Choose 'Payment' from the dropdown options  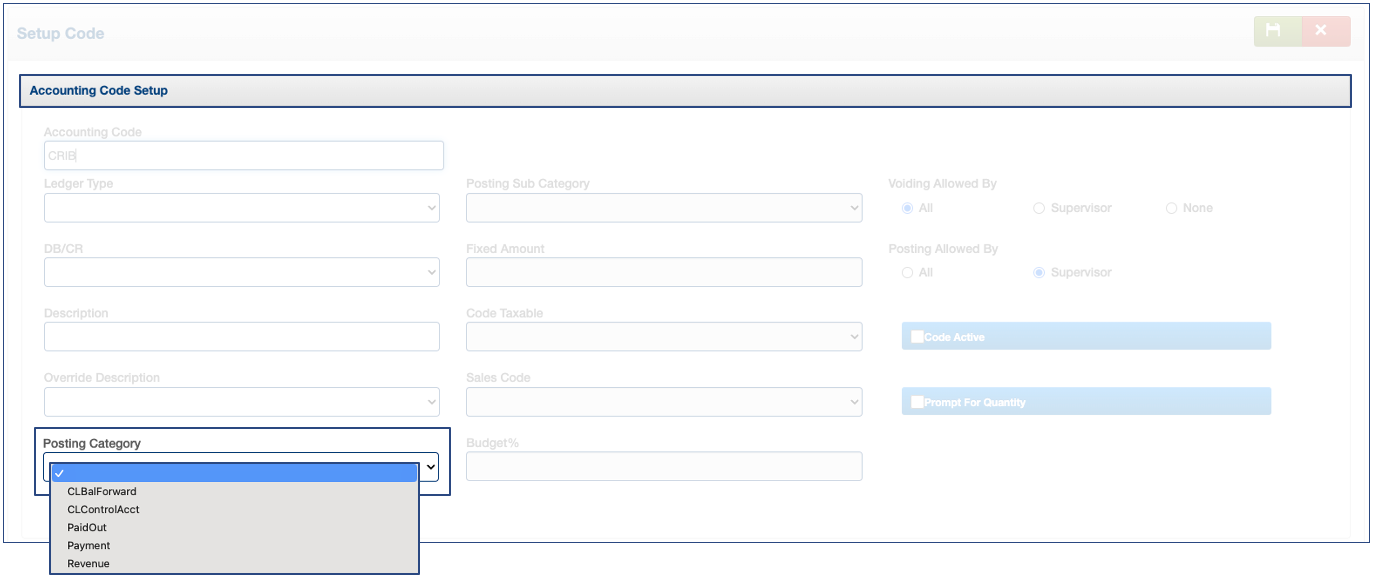point(89,545)
